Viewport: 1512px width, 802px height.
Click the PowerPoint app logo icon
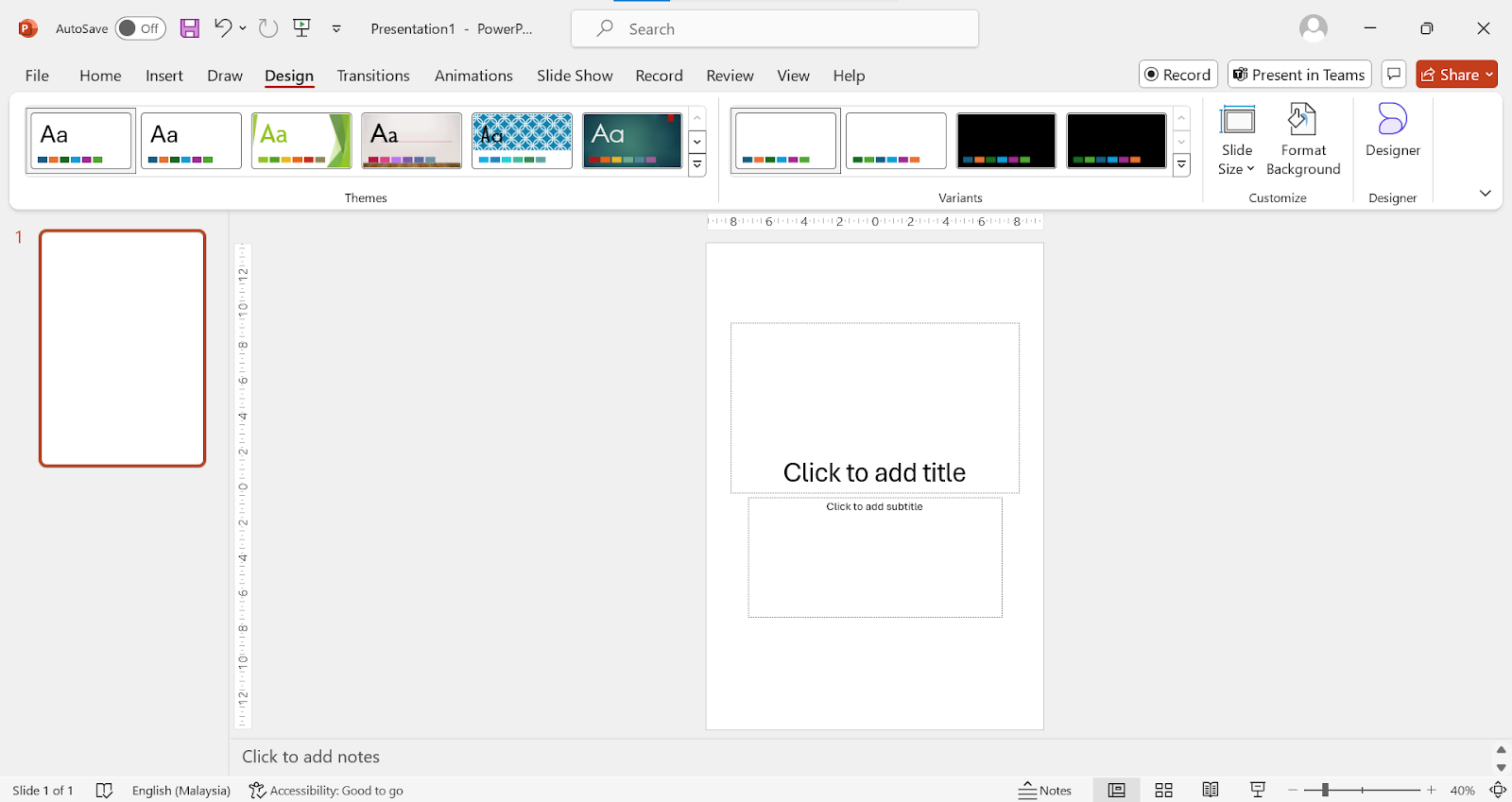pyautogui.click(x=28, y=28)
